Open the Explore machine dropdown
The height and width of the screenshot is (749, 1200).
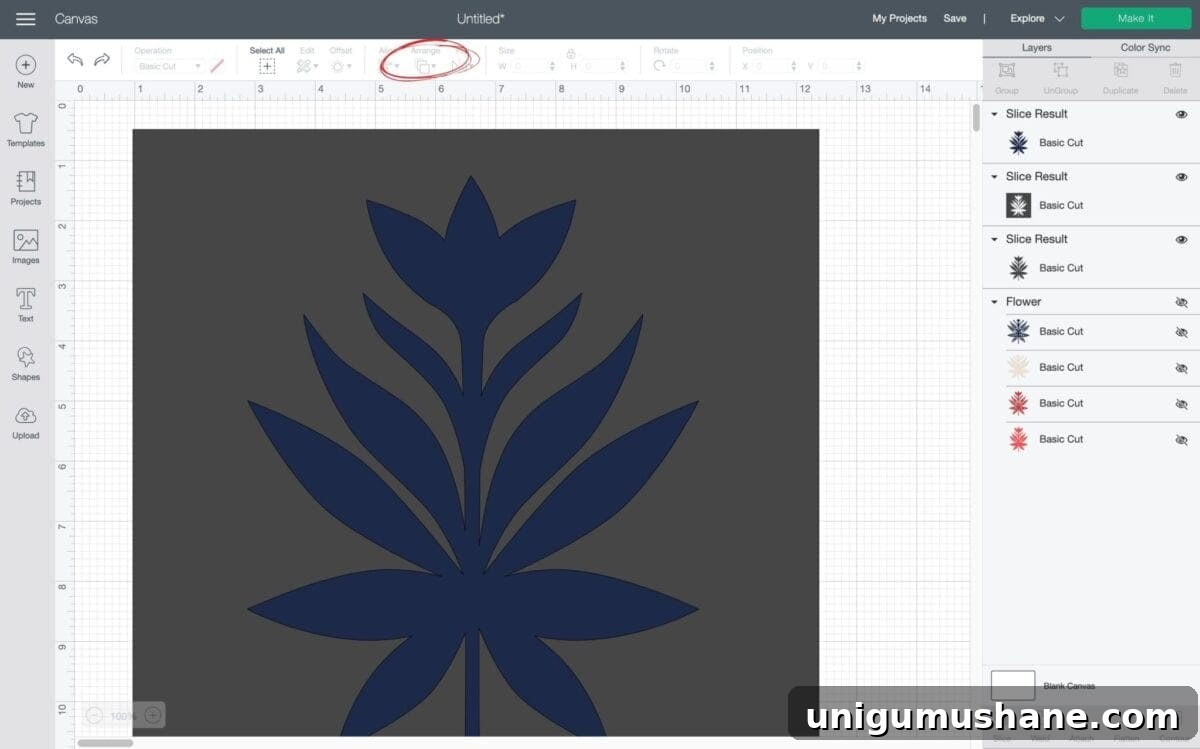[x=1037, y=19]
